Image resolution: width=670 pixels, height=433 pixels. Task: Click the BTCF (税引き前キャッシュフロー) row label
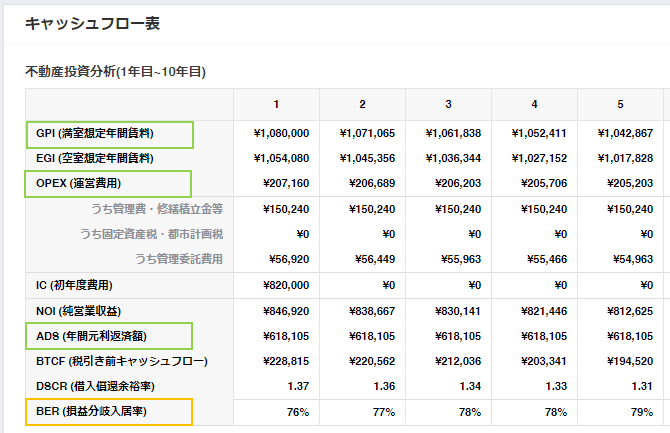[x=114, y=361]
